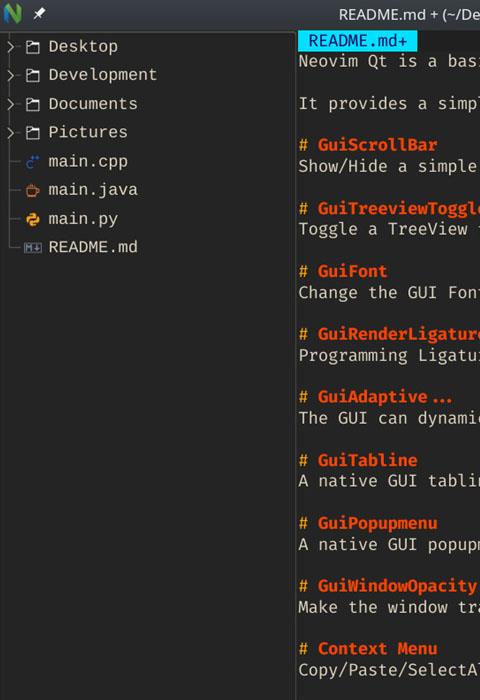Click the Documents folder icon

click(33, 104)
